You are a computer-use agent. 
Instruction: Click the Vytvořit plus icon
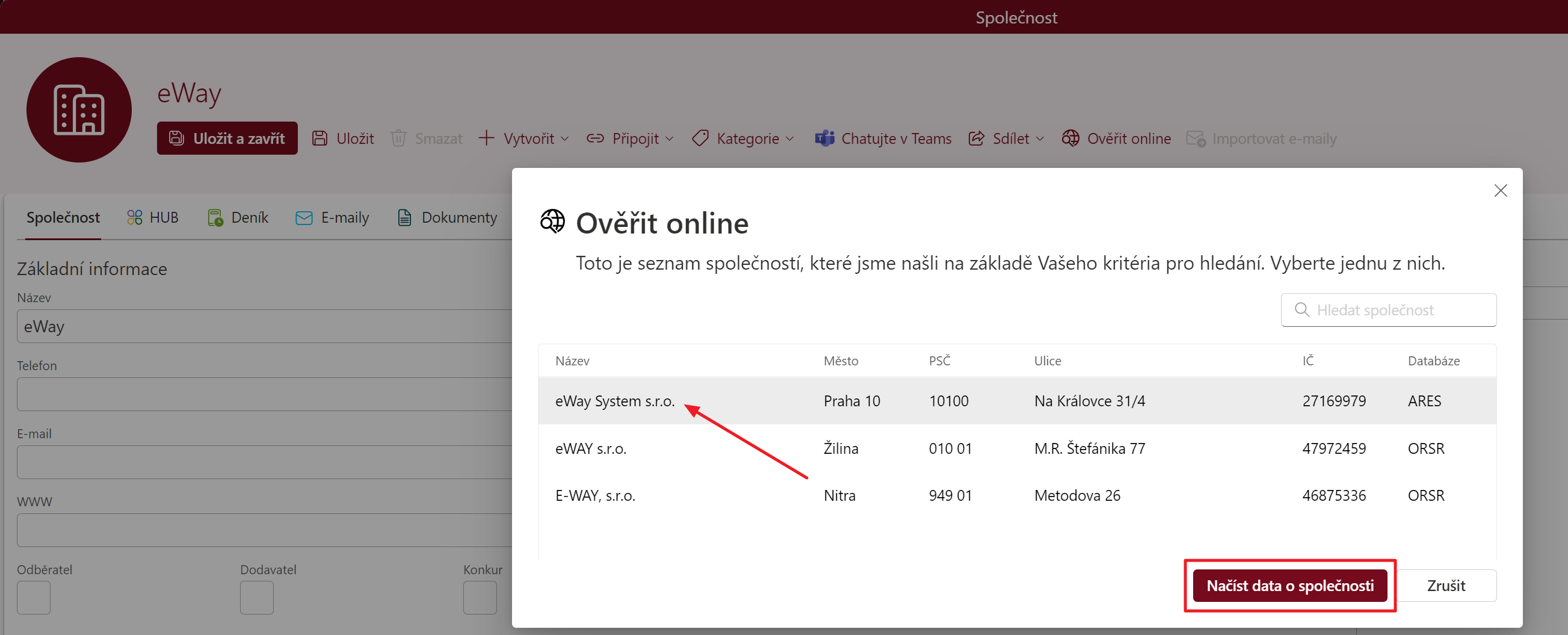[x=486, y=138]
